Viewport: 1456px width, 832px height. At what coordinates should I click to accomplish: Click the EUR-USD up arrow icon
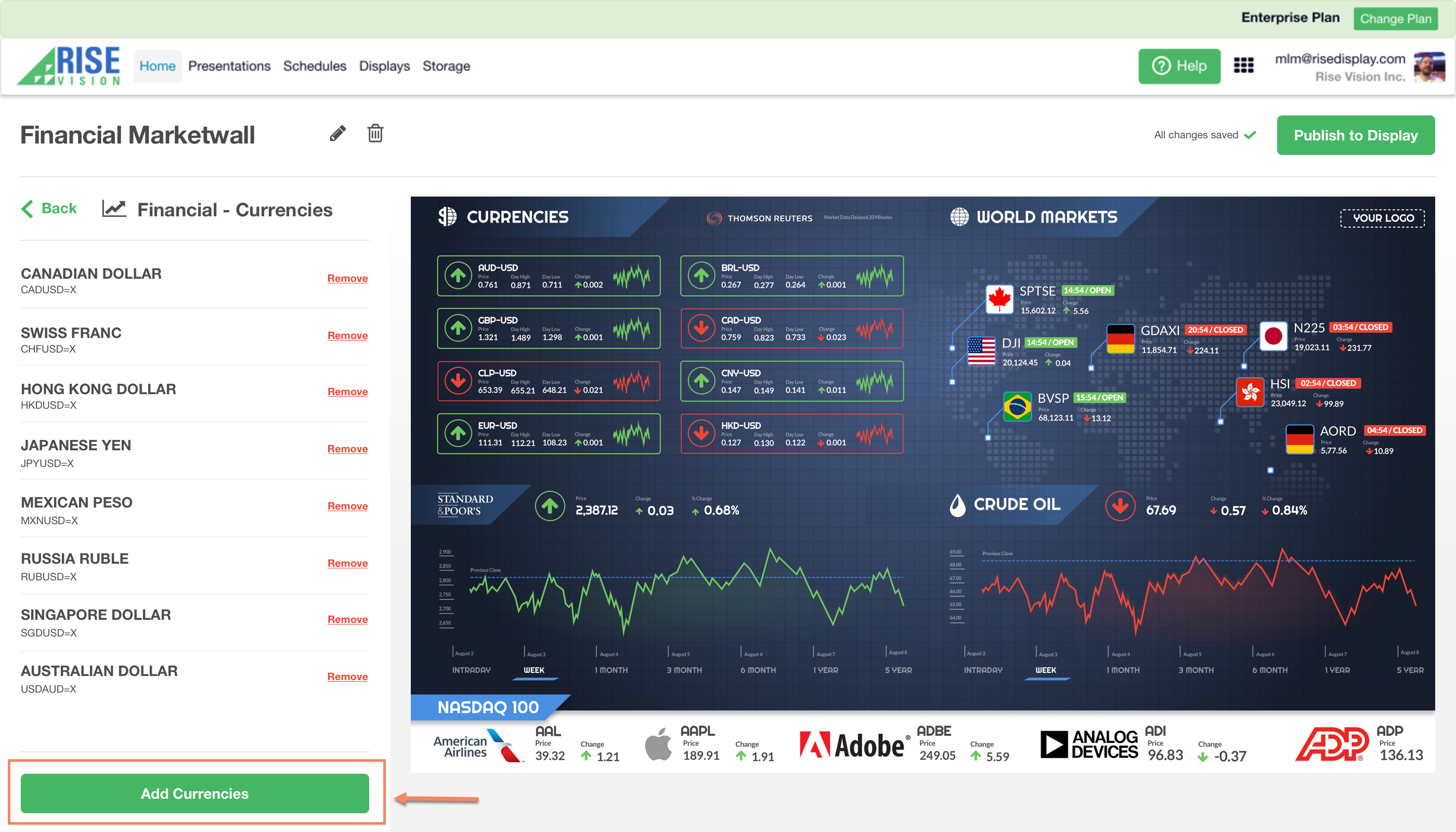(458, 434)
